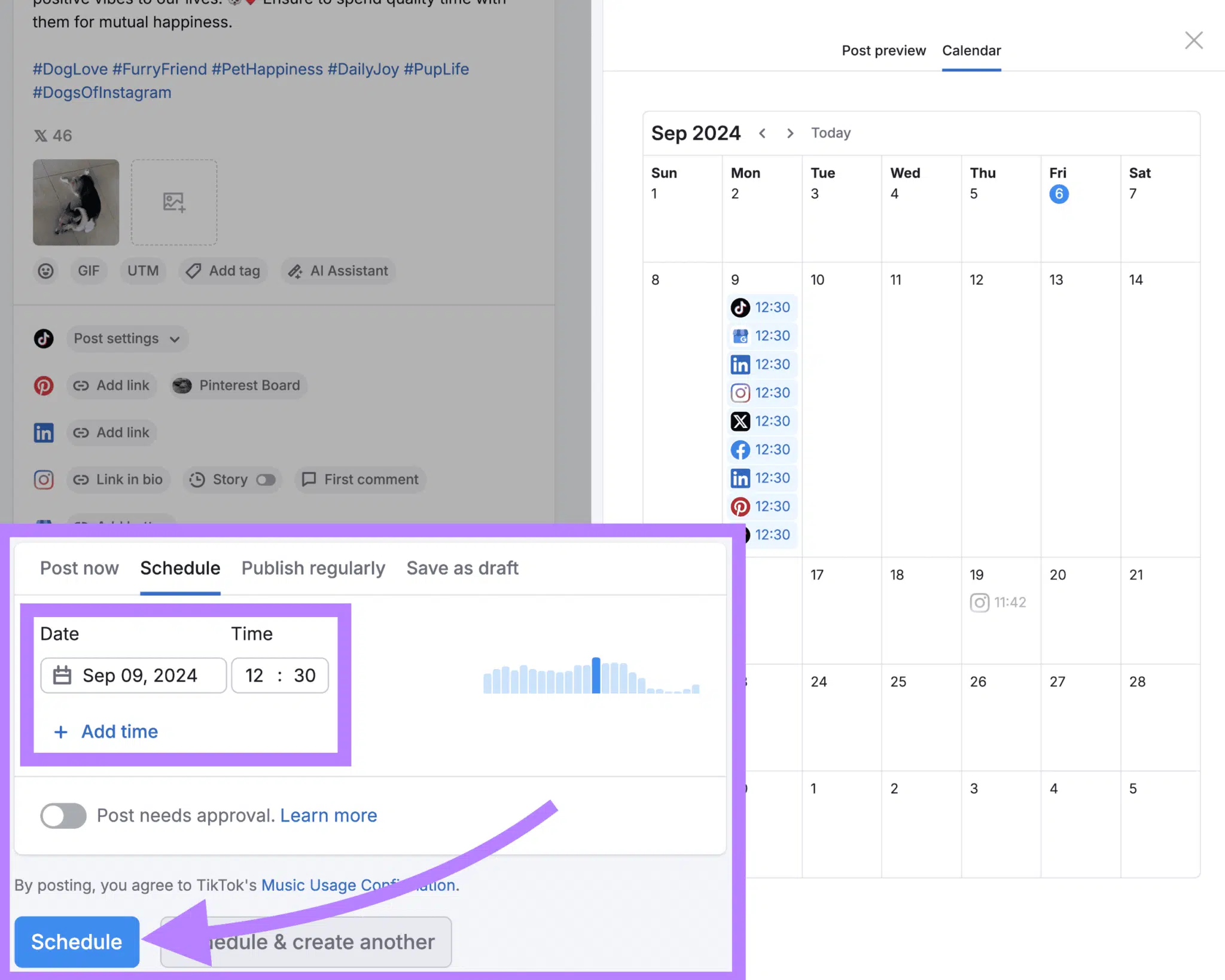This screenshot has width=1225, height=980.
Task: Click the add image placeholder
Action: (x=174, y=202)
